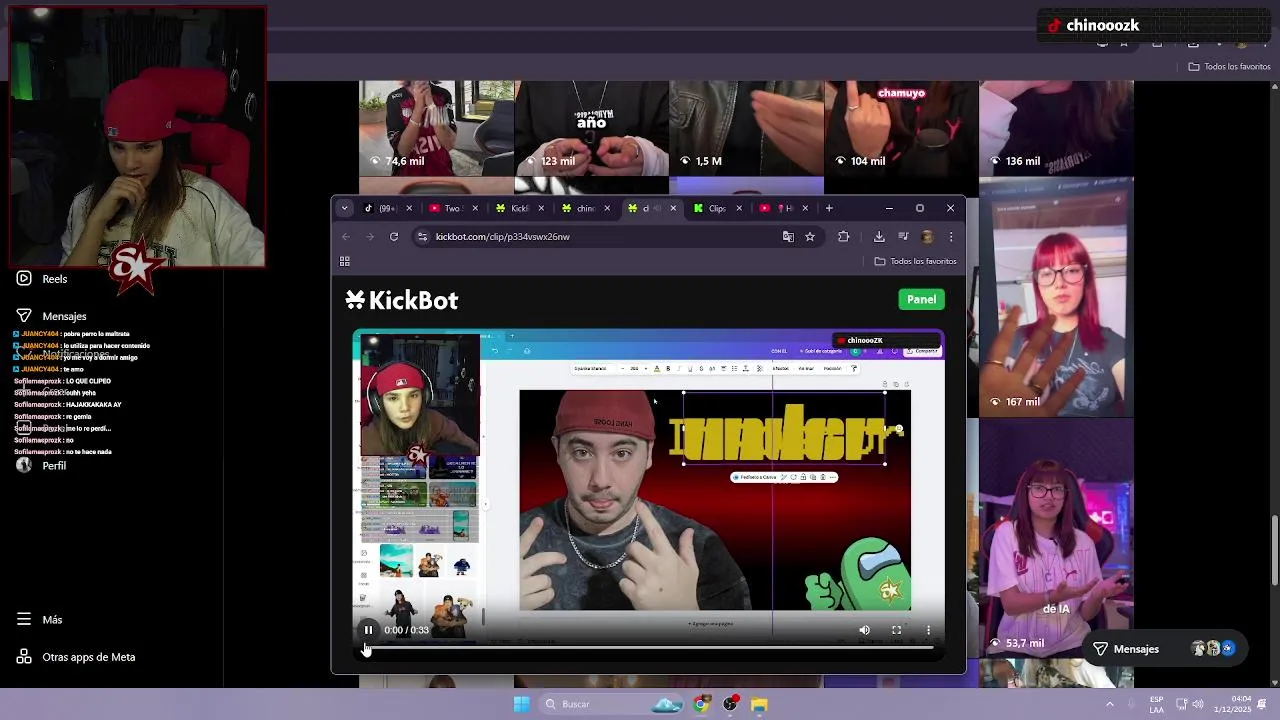Click the KickBot logo
This screenshot has width=1280, height=720.
pyautogui.click(x=401, y=300)
